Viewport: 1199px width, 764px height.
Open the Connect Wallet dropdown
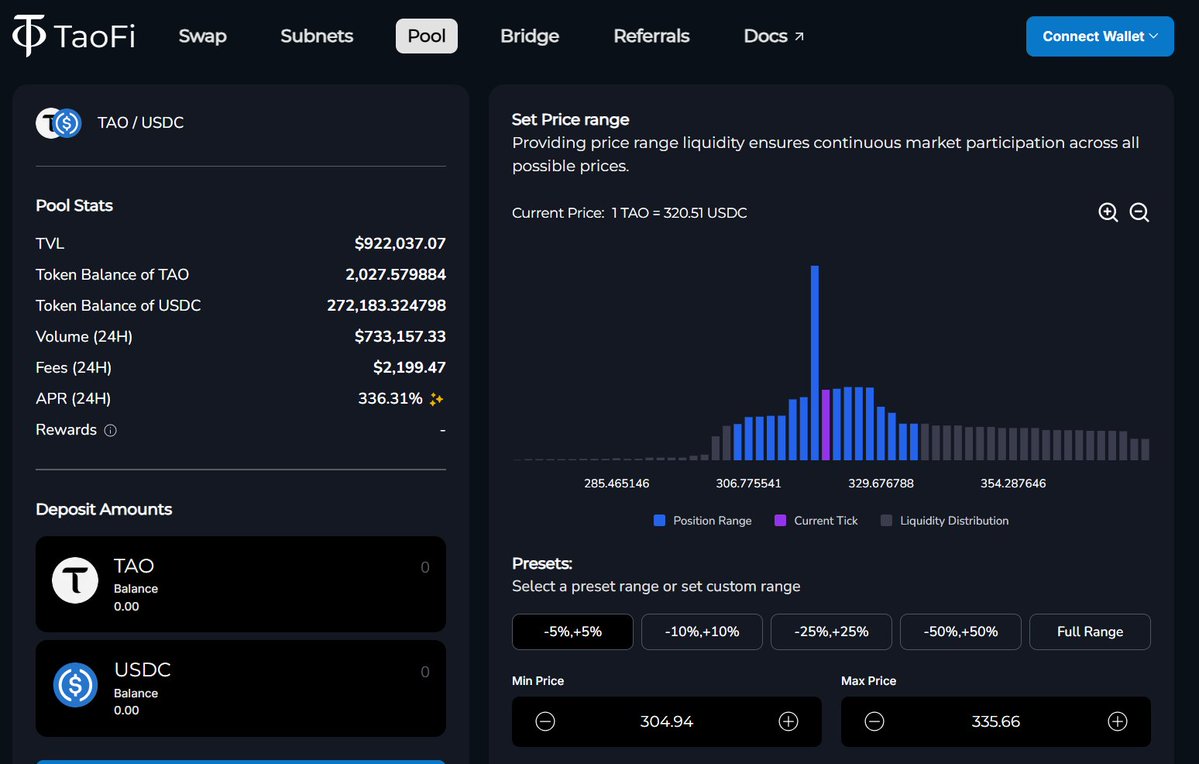tap(1100, 36)
